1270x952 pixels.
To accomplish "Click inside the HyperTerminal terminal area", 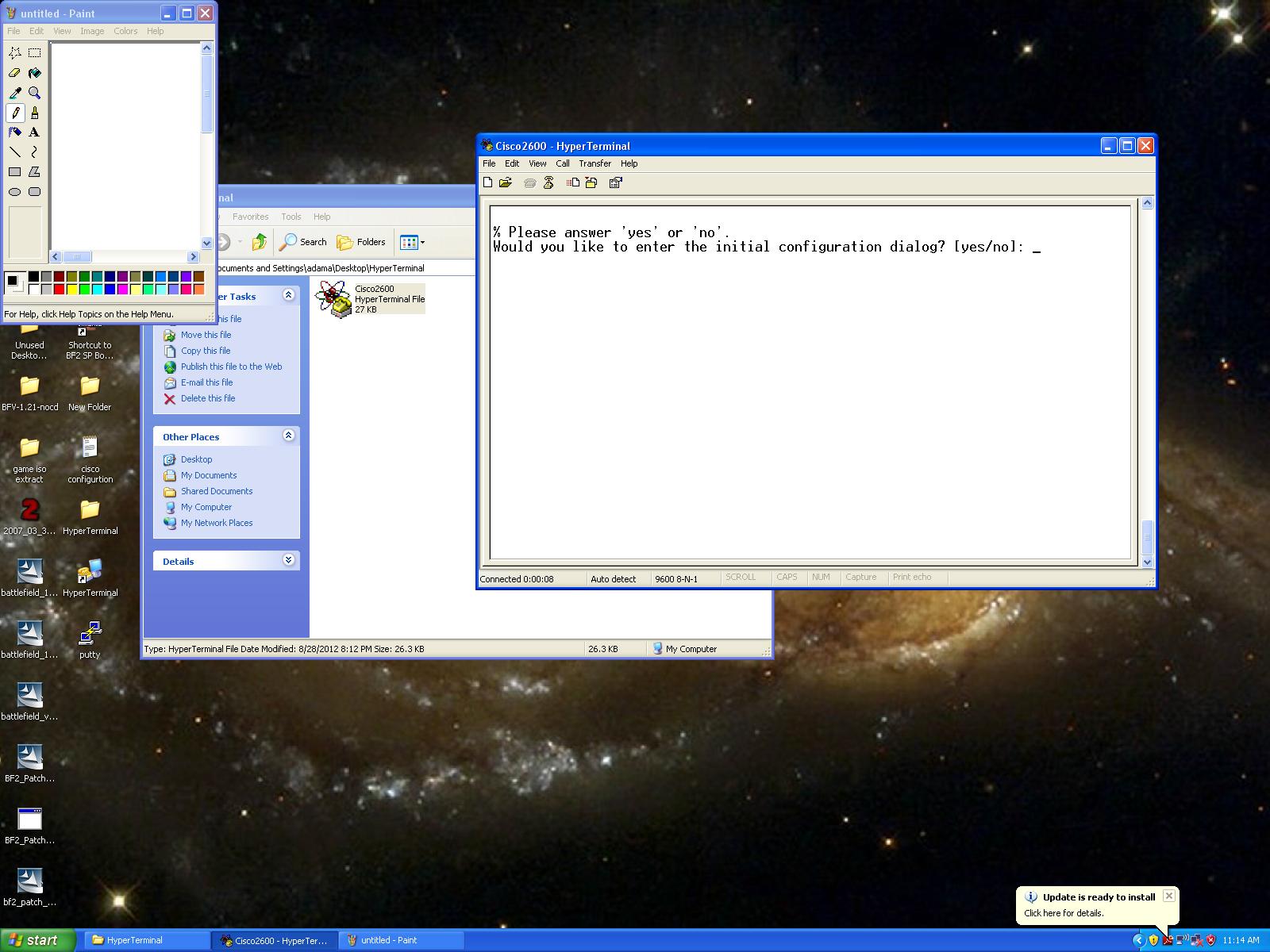I will [810, 382].
